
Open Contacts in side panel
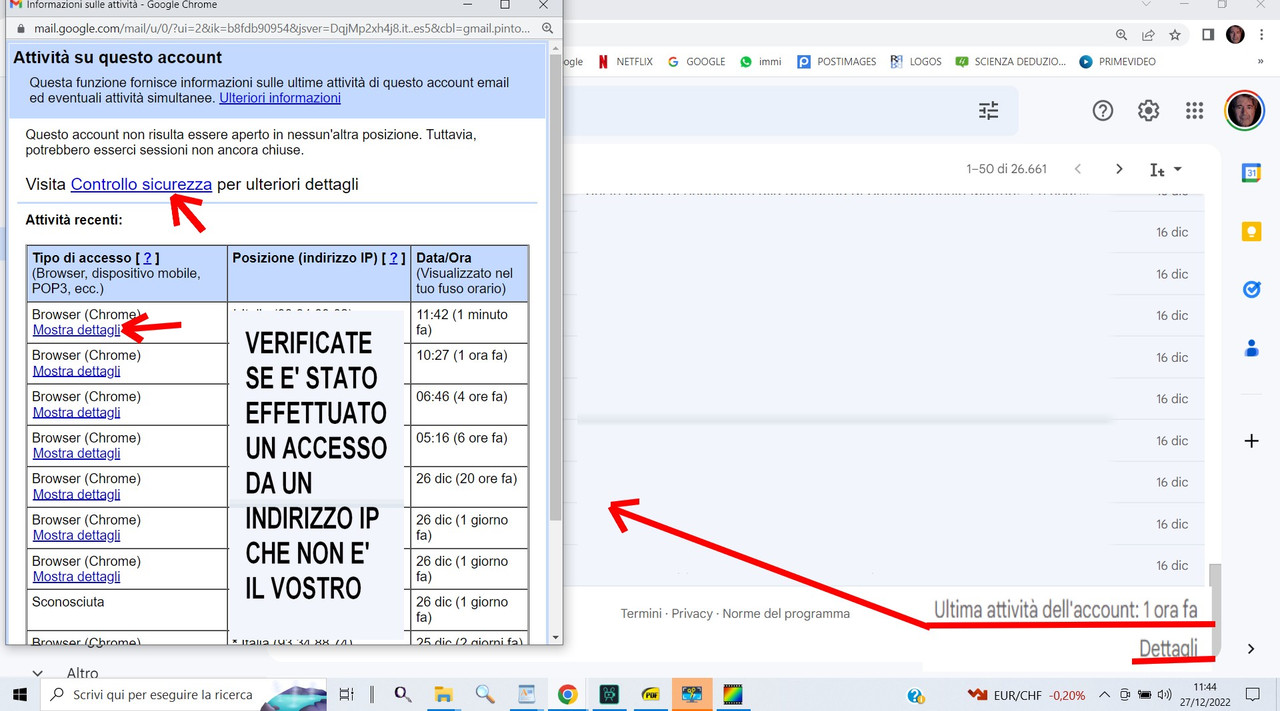point(1251,348)
